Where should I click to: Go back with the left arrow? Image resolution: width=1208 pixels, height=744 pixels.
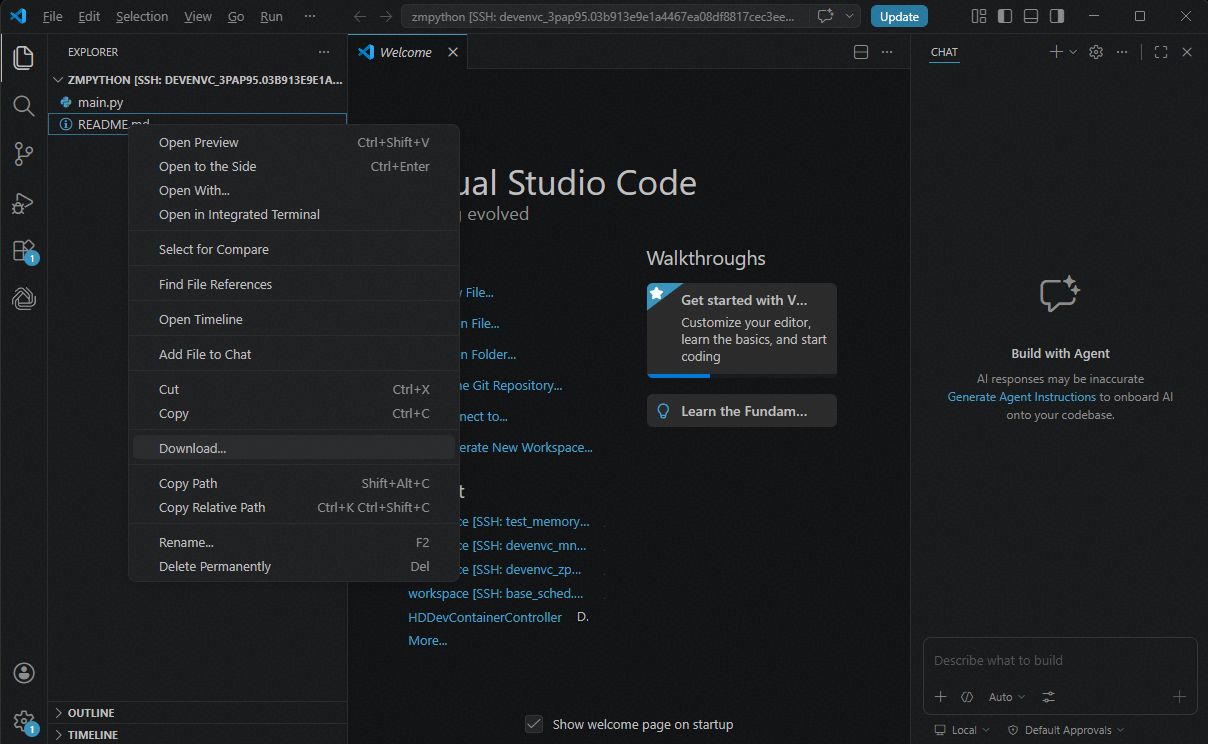[360, 16]
